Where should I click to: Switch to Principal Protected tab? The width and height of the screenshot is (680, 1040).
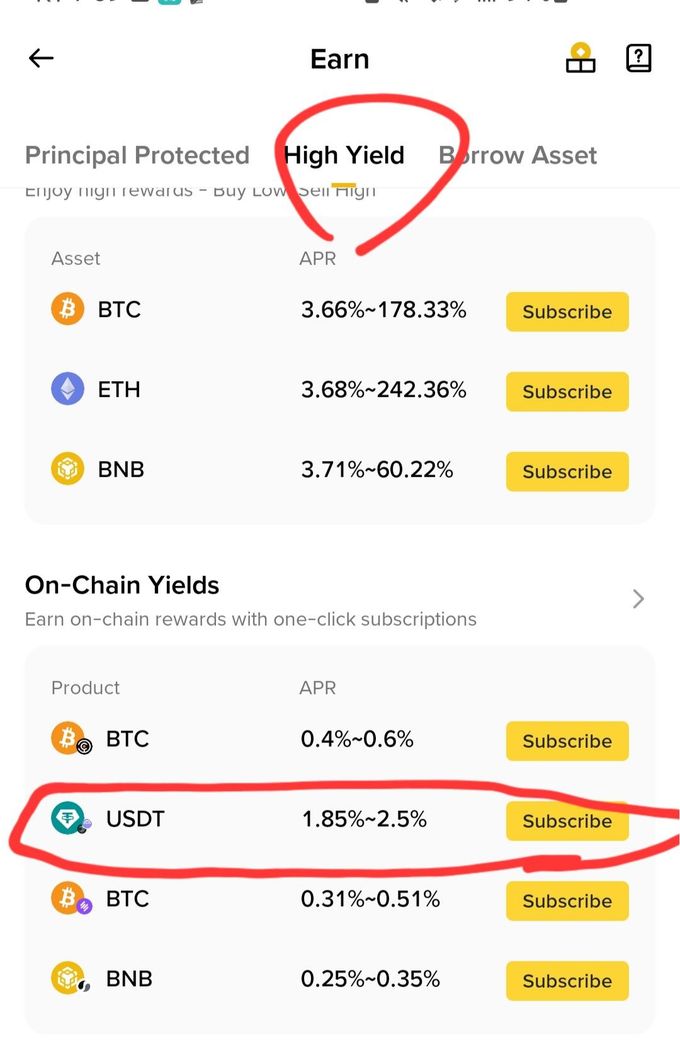(137, 155)
